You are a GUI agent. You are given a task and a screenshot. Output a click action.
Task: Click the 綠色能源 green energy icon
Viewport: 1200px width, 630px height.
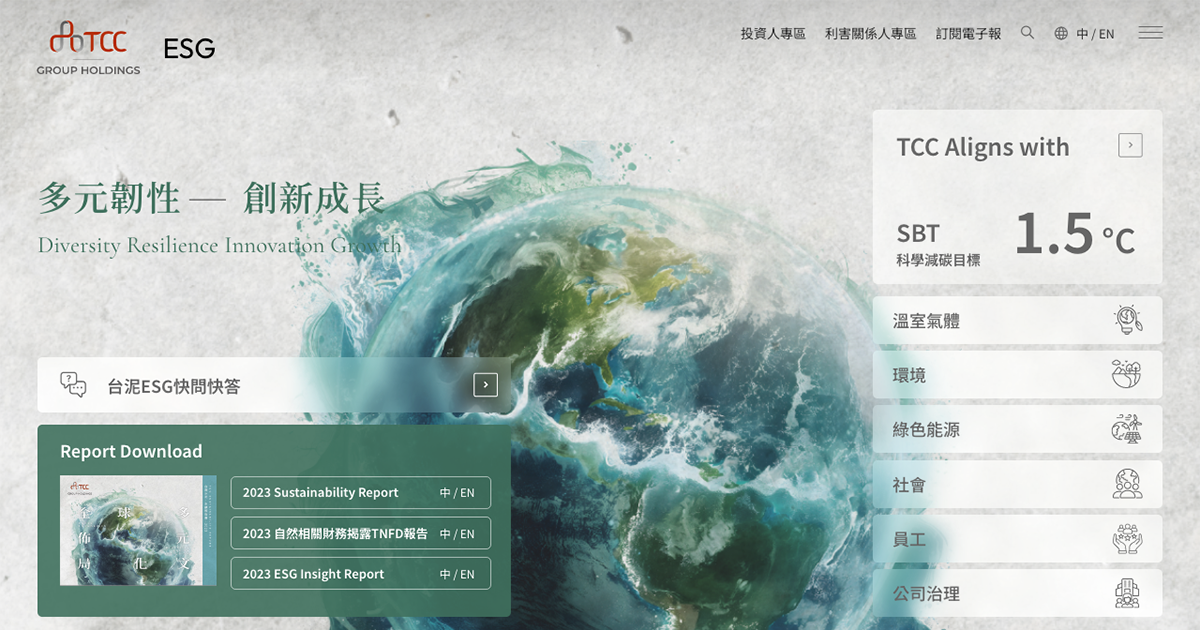(1127, 430)
